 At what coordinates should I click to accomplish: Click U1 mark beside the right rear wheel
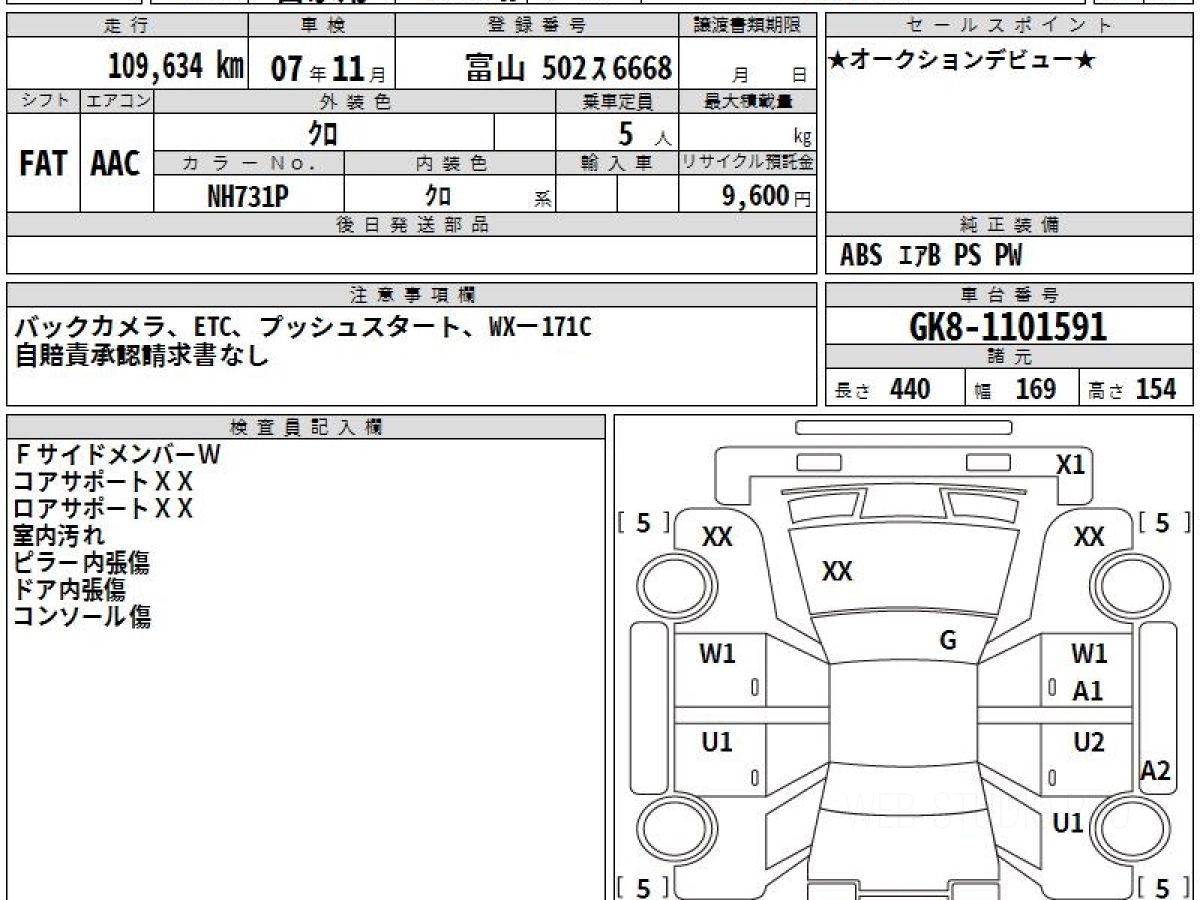click(1069, 824)
